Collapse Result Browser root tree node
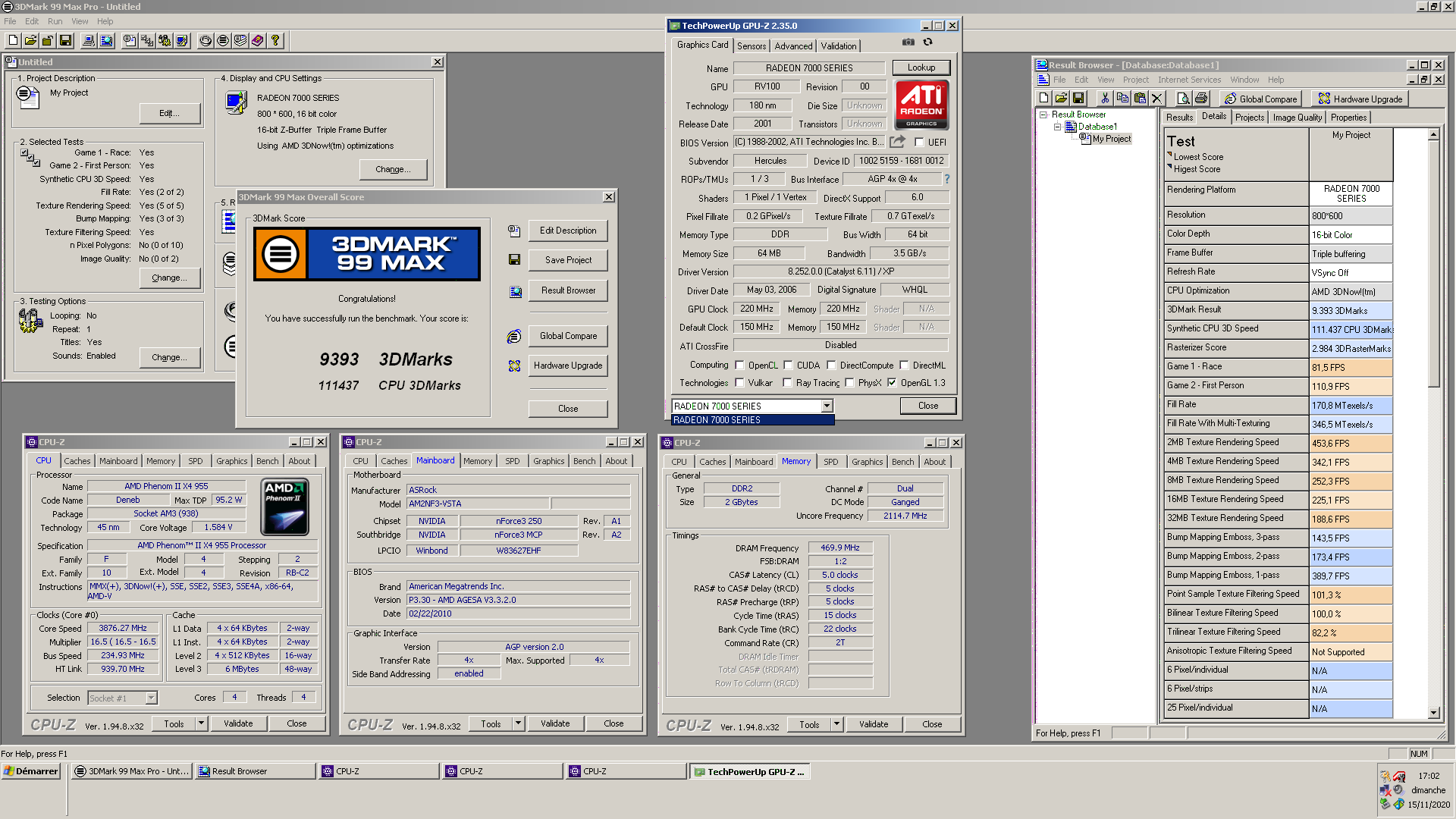This screenshot has width=1456, height=819. pos(1043,115)
